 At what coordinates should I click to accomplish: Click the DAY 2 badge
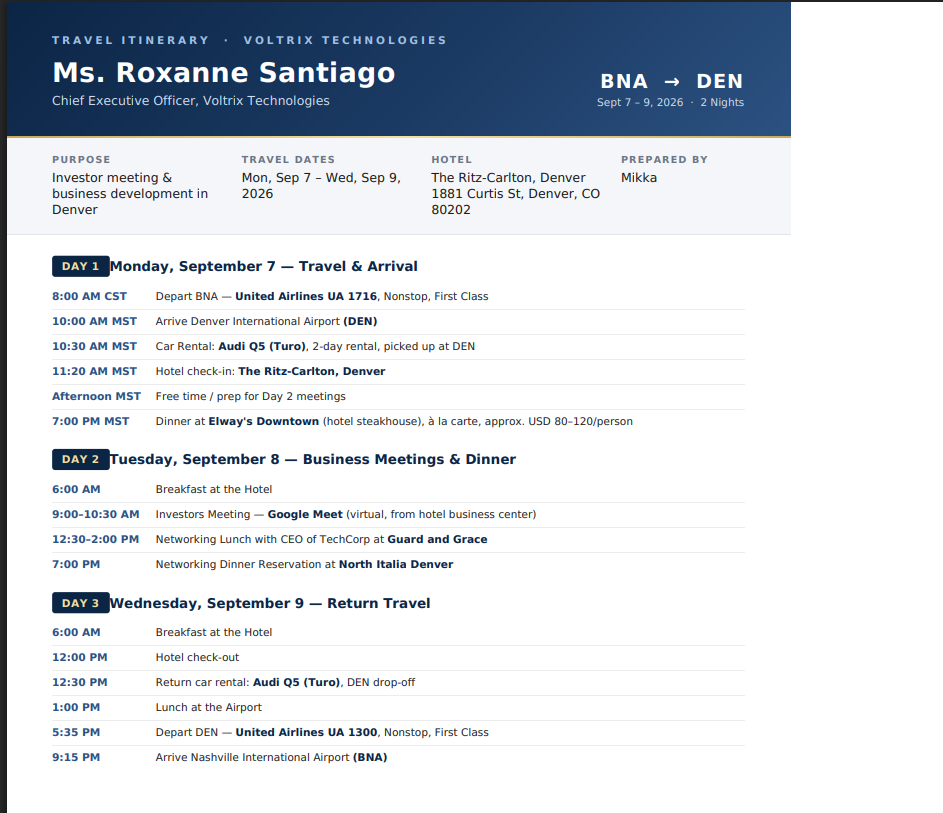pyautogui.click(x=81, y=459)
